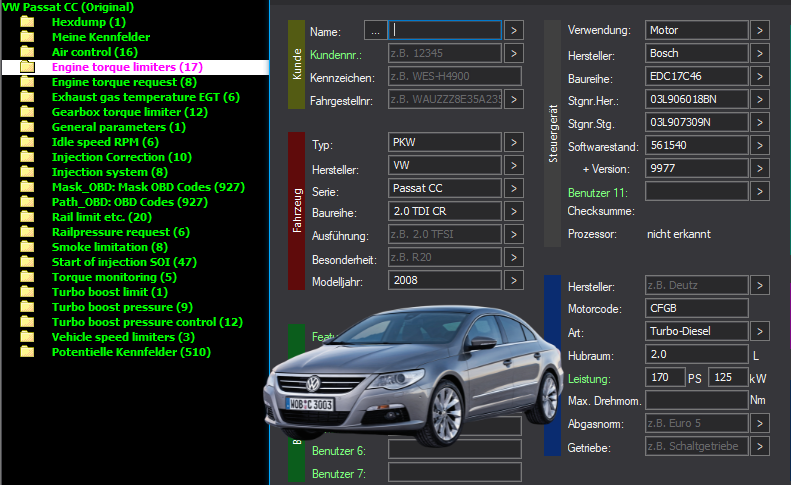Click folder icon beside Smoke limitation (8)
Image resolution: width=791 pixels, height=485 pixels.
click(x=27, y=247)
